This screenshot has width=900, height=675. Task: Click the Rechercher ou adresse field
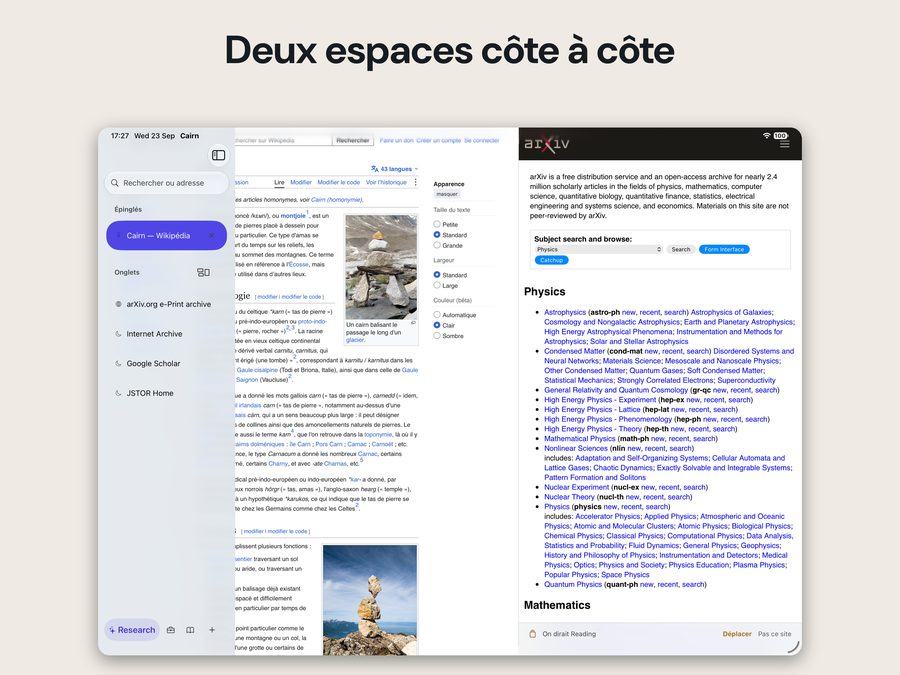166,183
